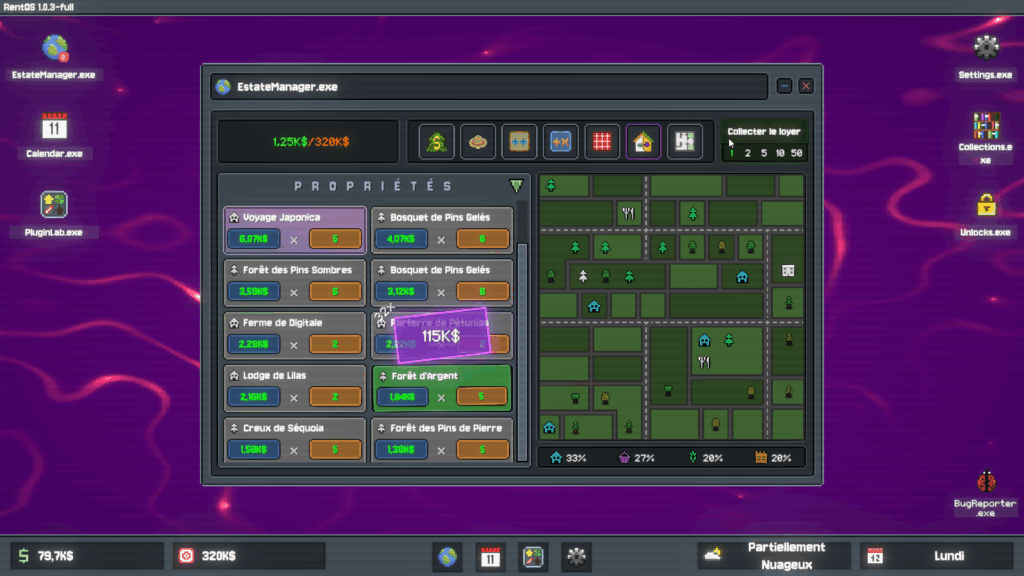Select the white pine tree on the map
The height and width of the screenshot is (576, 1024).
coord(583,276)
